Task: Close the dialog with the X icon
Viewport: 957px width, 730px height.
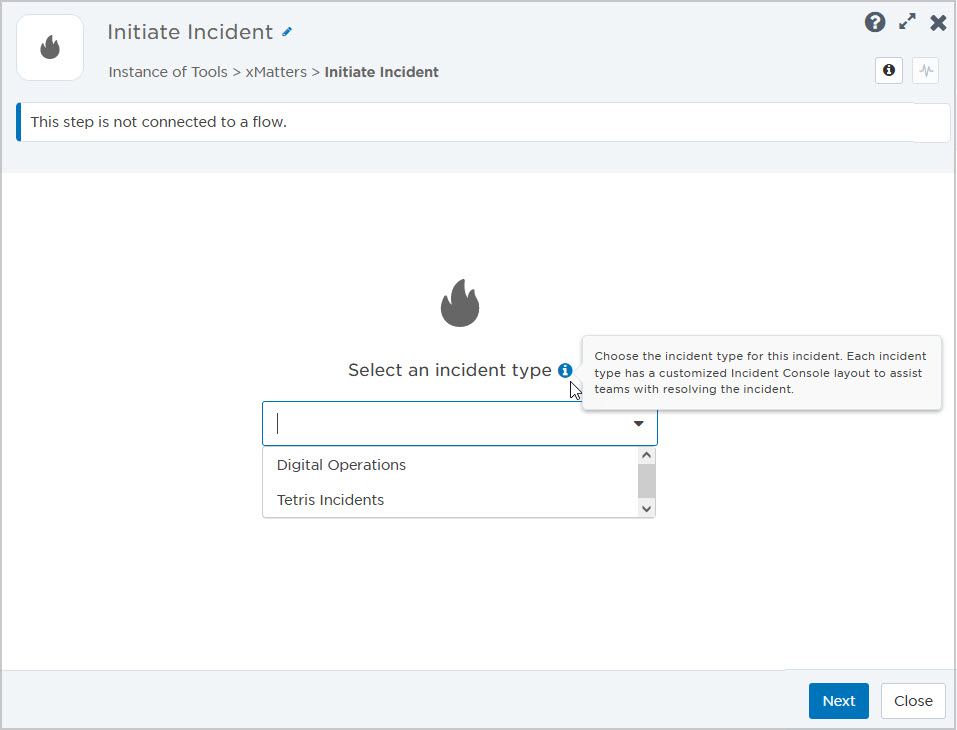Action: click(x=938, y=23)
